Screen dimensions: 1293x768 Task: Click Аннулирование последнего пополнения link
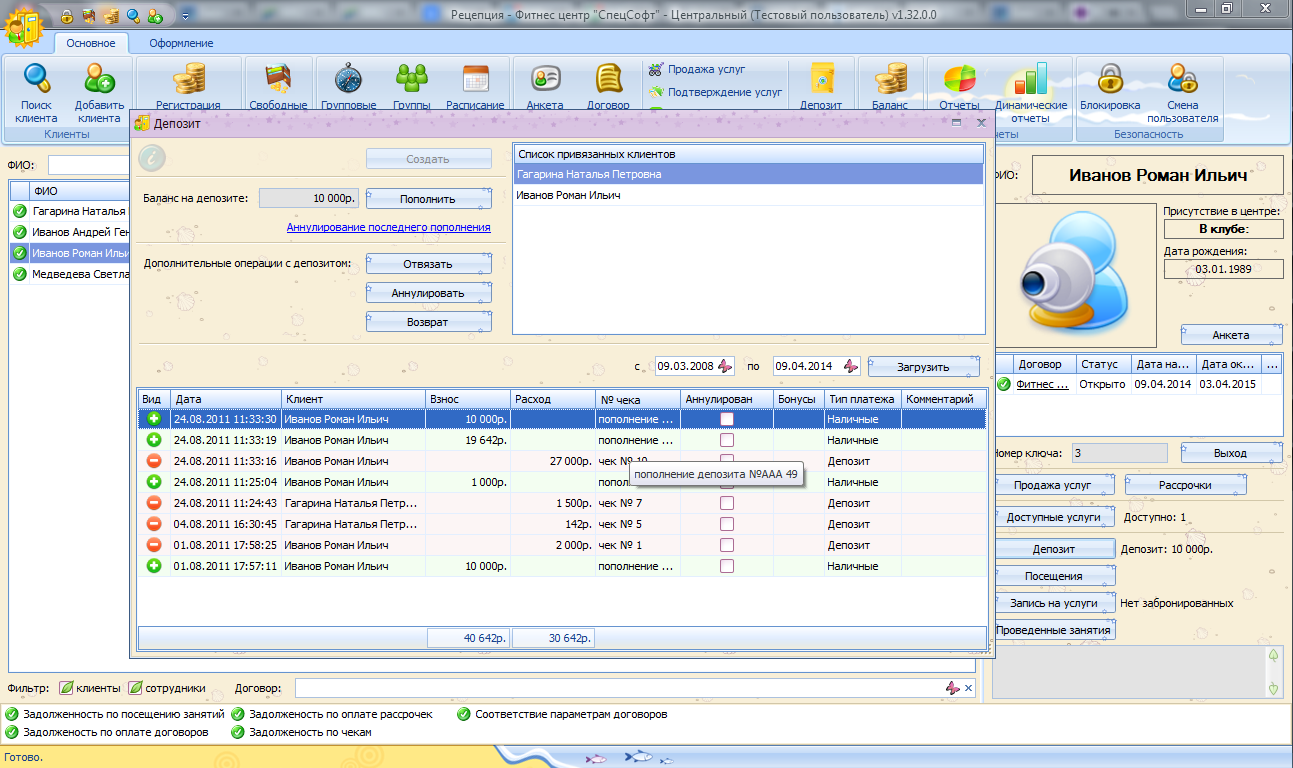pyautogui.click(x=388, y=227)
